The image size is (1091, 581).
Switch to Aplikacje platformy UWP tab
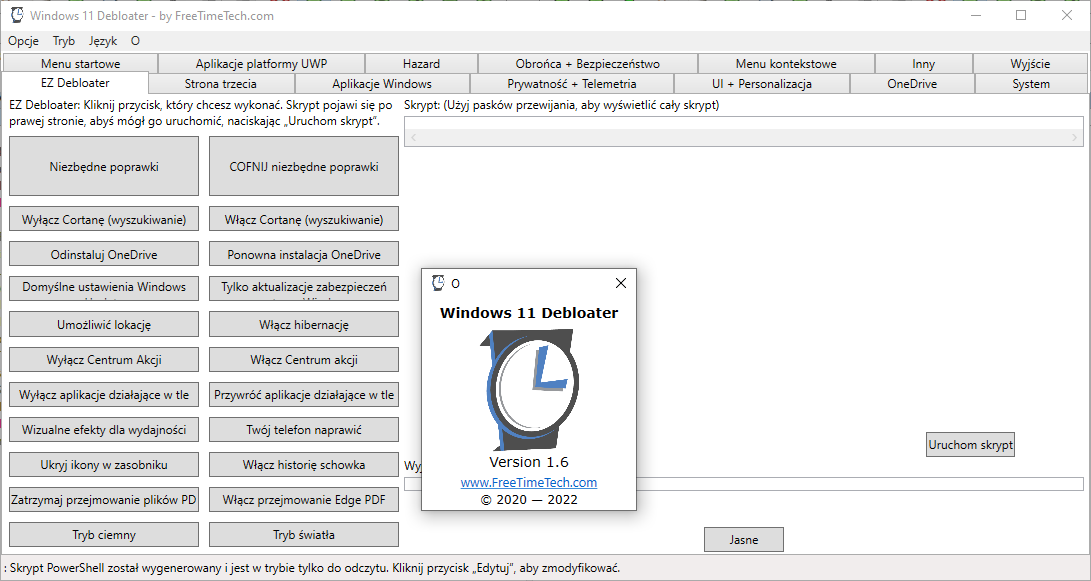pyautogui.click(x=262, y=63)
